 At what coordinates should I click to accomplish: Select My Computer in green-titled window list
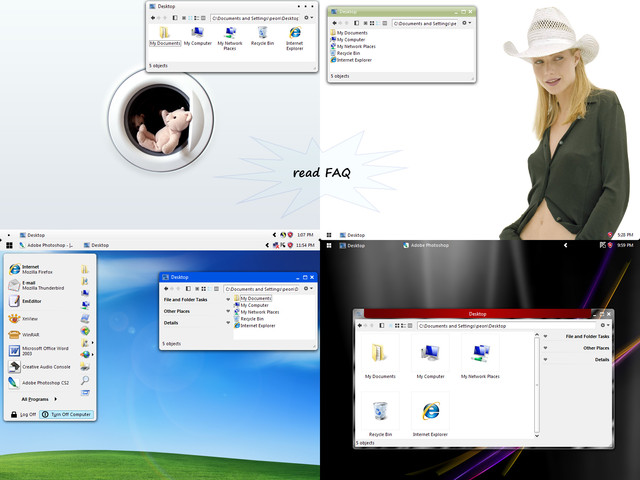[x=348, y=40]
